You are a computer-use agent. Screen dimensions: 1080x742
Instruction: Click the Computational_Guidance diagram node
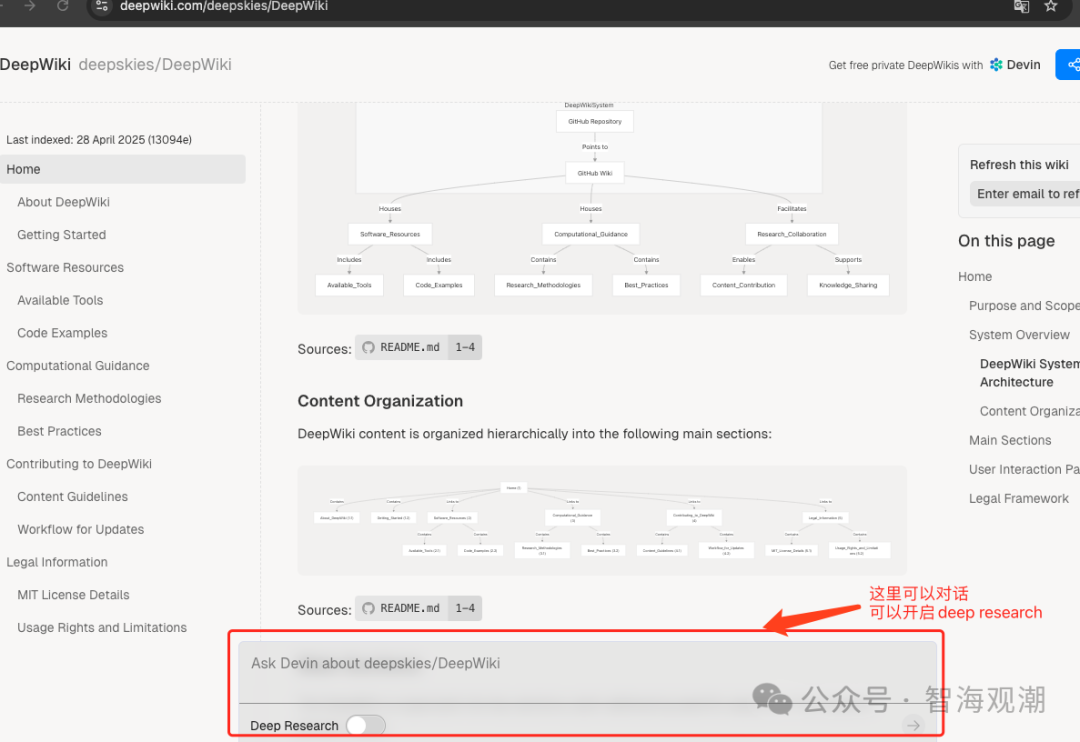tap(591, 234)
